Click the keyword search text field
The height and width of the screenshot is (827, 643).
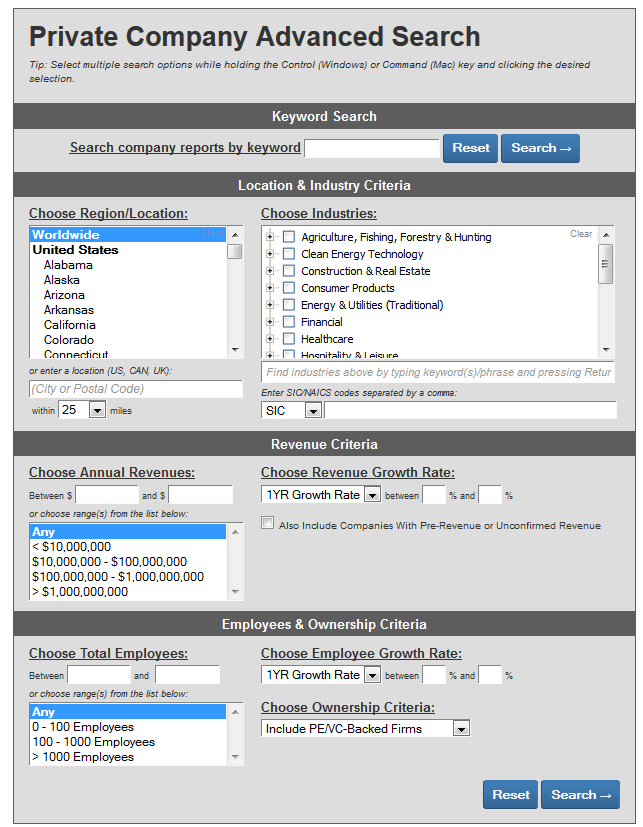pyautogui.click(x=371, y=148)
